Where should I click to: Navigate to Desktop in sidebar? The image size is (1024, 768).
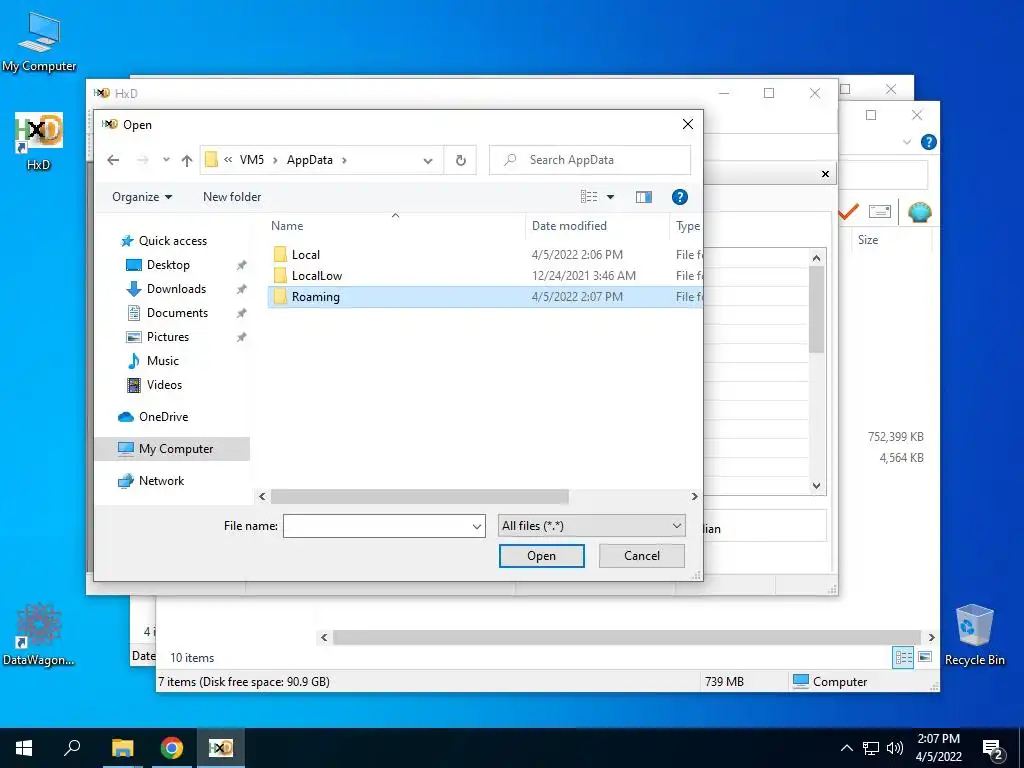tap(168, 264)
